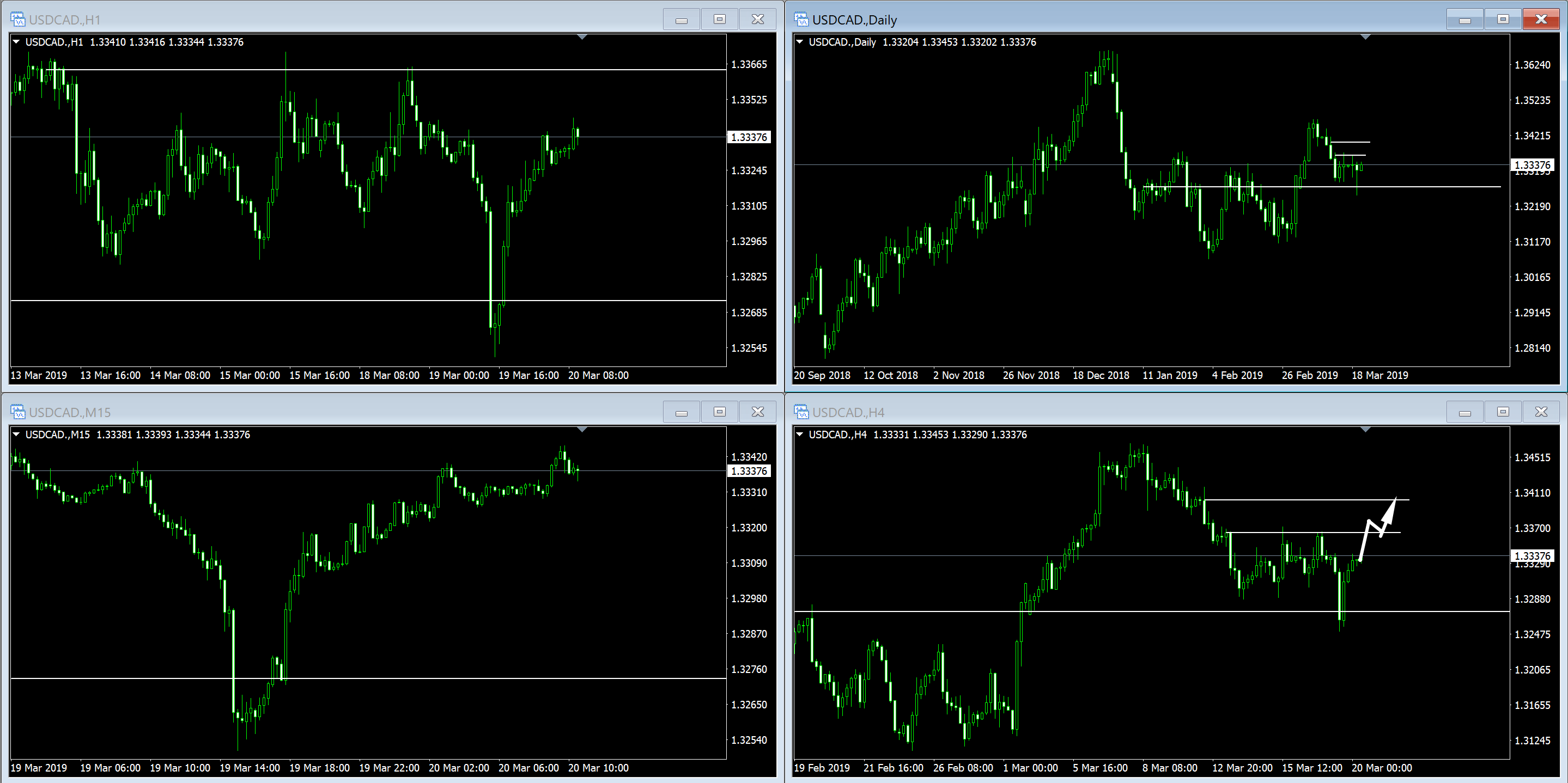Click the chart shift marker on H1 chart
The height and width of the screenshot is (783, 1568).
coord(582,38)
